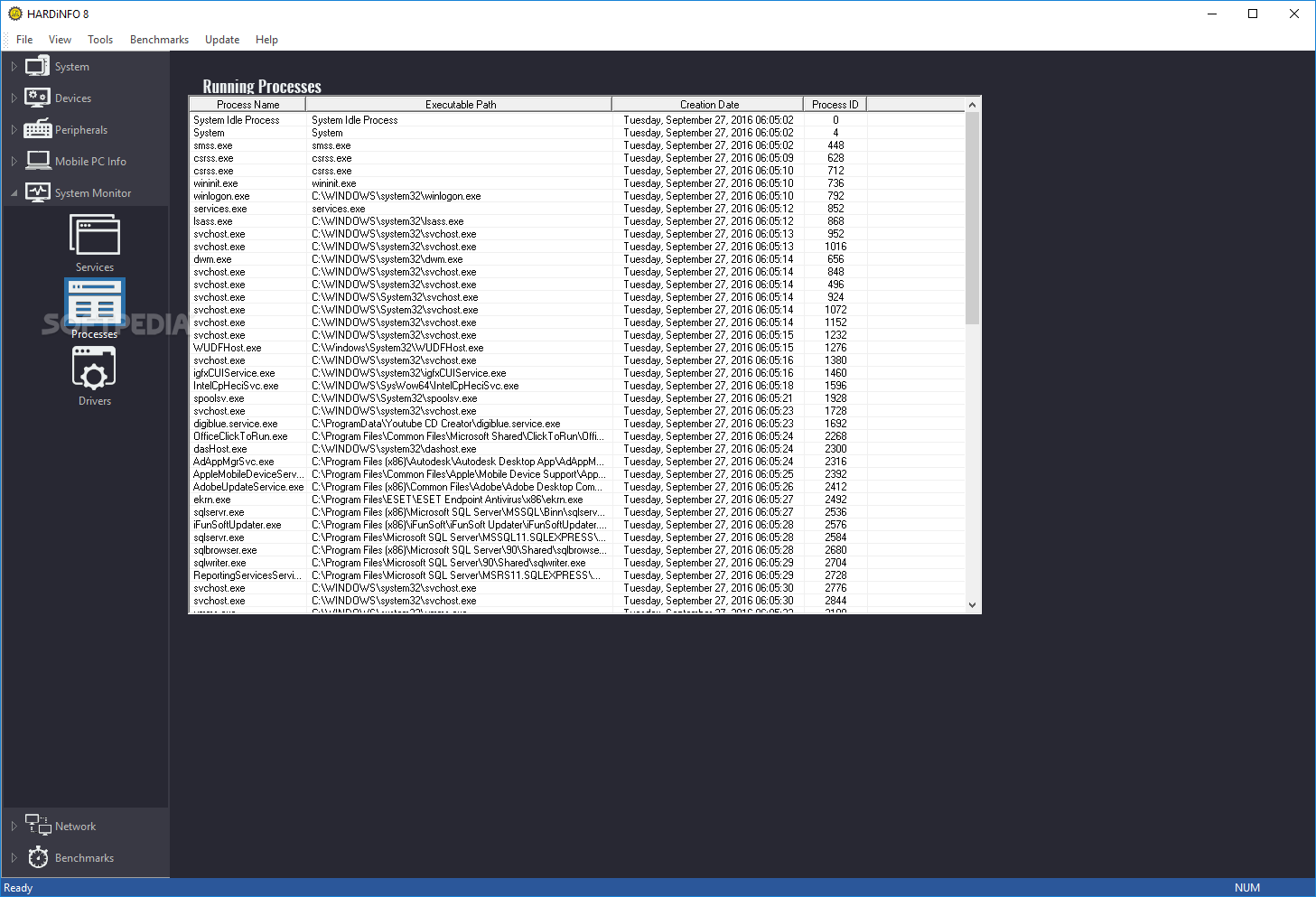Open the Help menu
Screen dimensions: 1316x897
tap(266, 40)
